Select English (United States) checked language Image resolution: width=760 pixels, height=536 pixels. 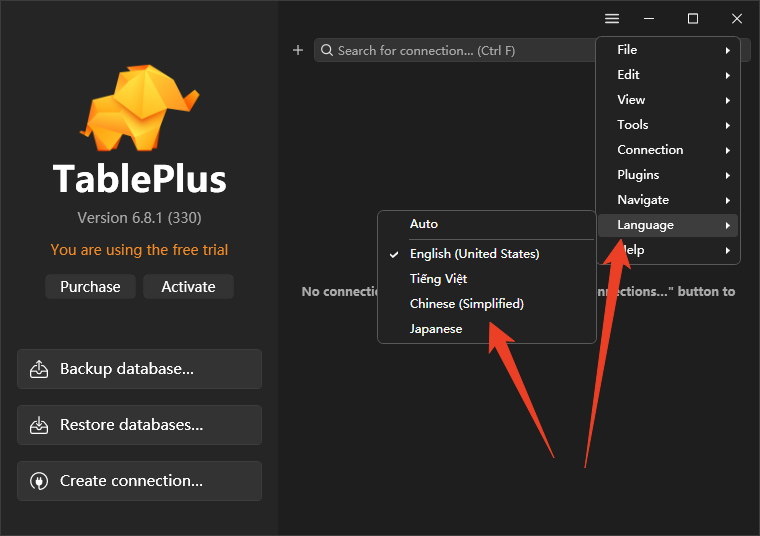(487, 253)
